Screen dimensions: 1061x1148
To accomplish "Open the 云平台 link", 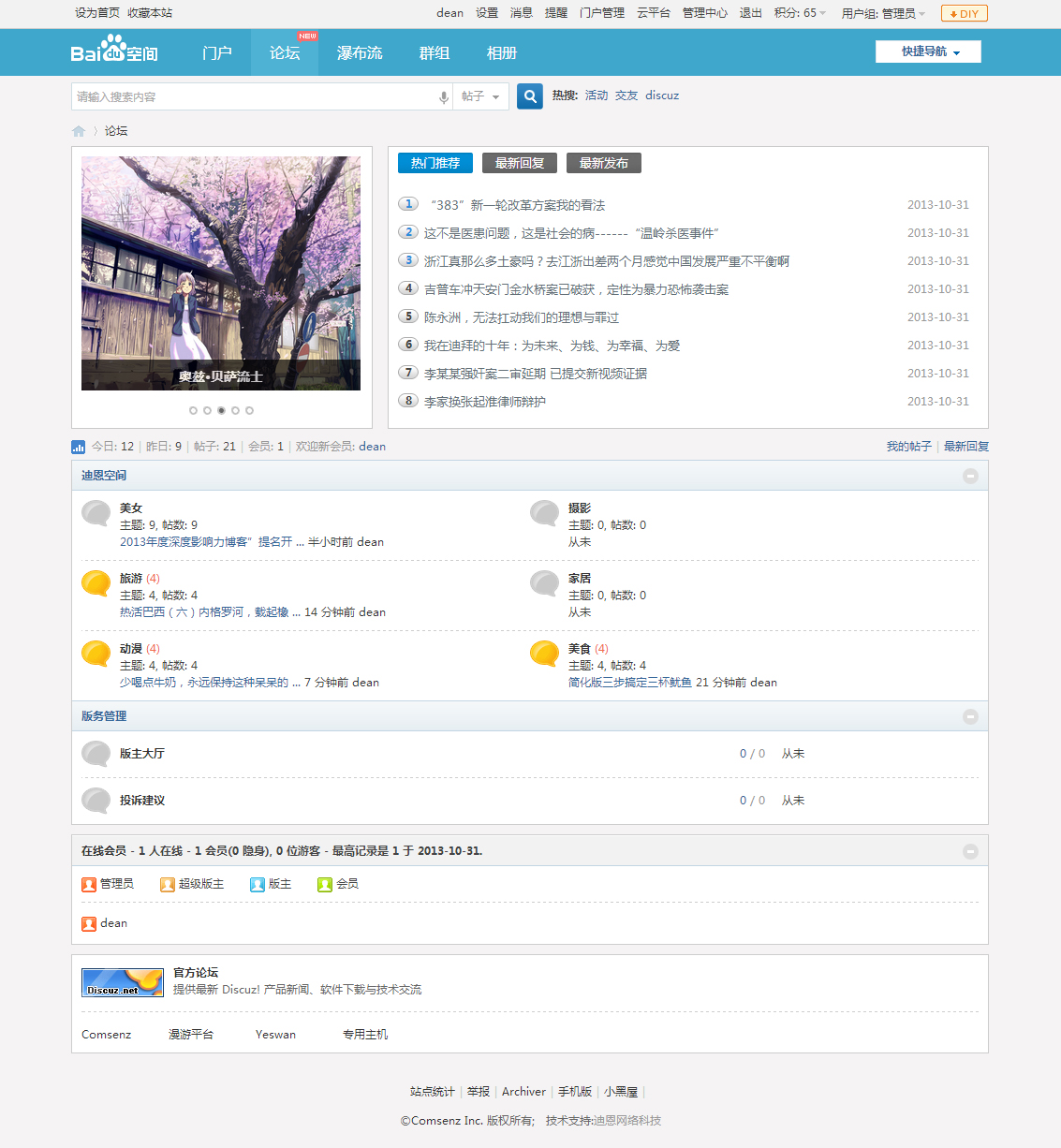I will tap(654, 13).
